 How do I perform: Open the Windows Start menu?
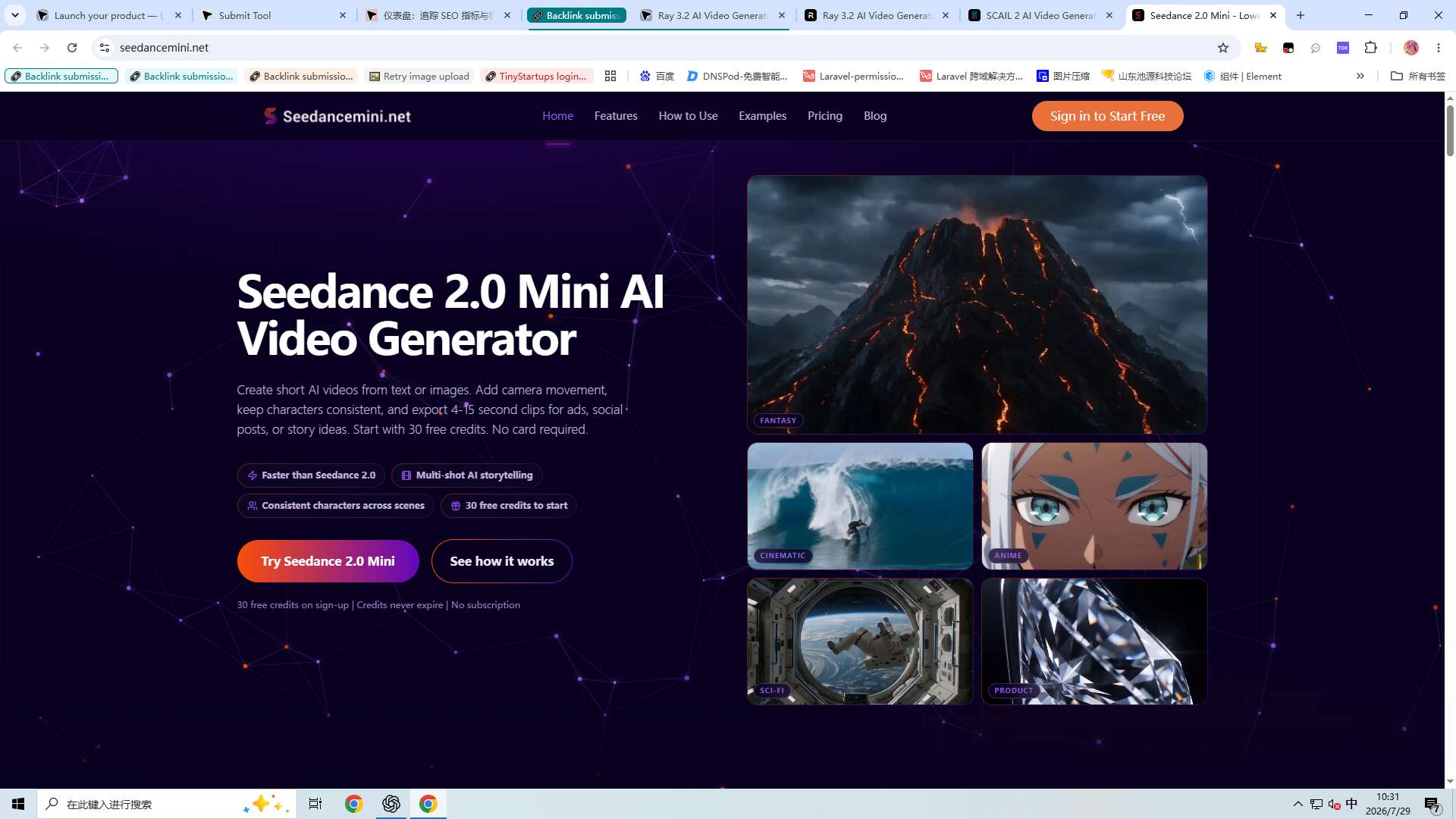point(18,804)
